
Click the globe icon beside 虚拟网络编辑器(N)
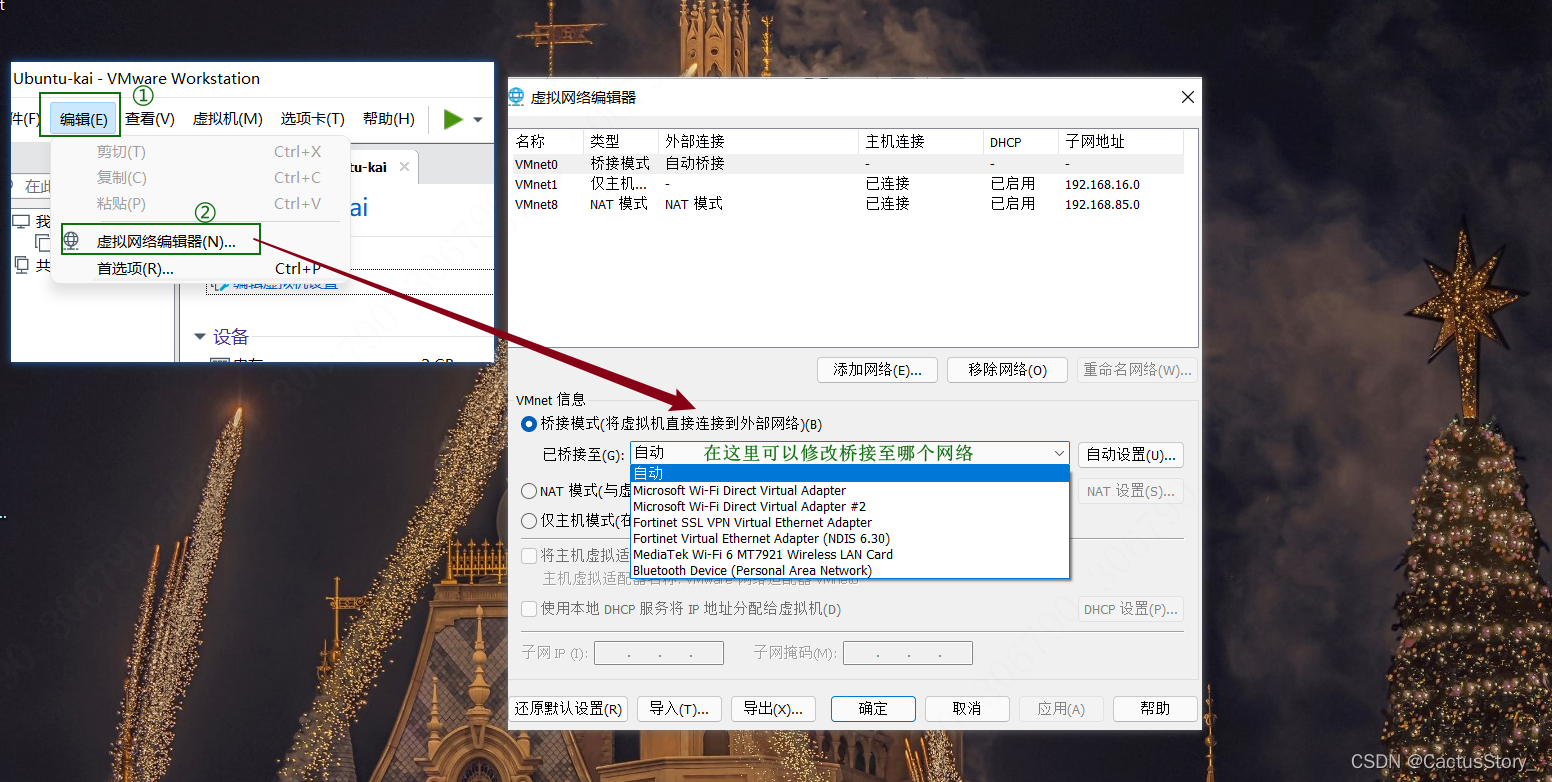(x=71, y=240)
